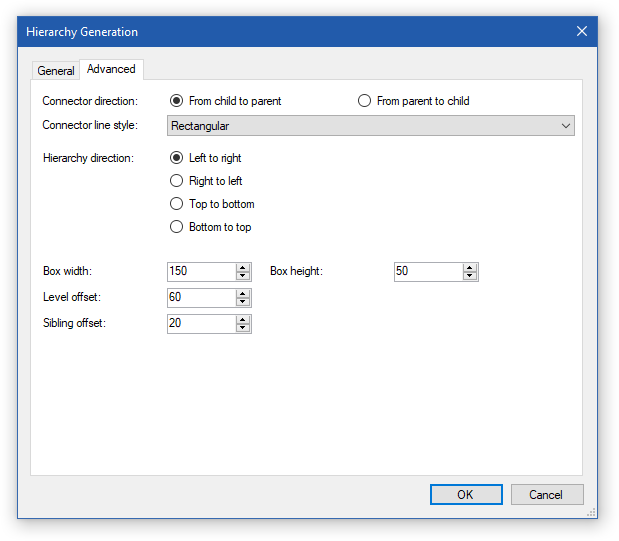Open the Connector line style dropdown
The height and width of the screenshot is (541, 619).
pyautogui.click(x=371, y=126)
